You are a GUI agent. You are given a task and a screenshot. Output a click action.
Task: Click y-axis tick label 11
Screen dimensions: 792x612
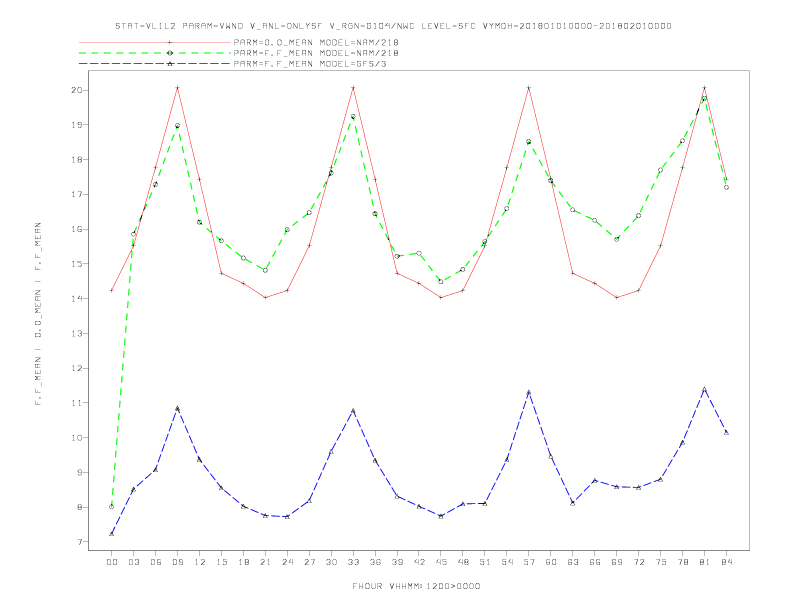77,403
